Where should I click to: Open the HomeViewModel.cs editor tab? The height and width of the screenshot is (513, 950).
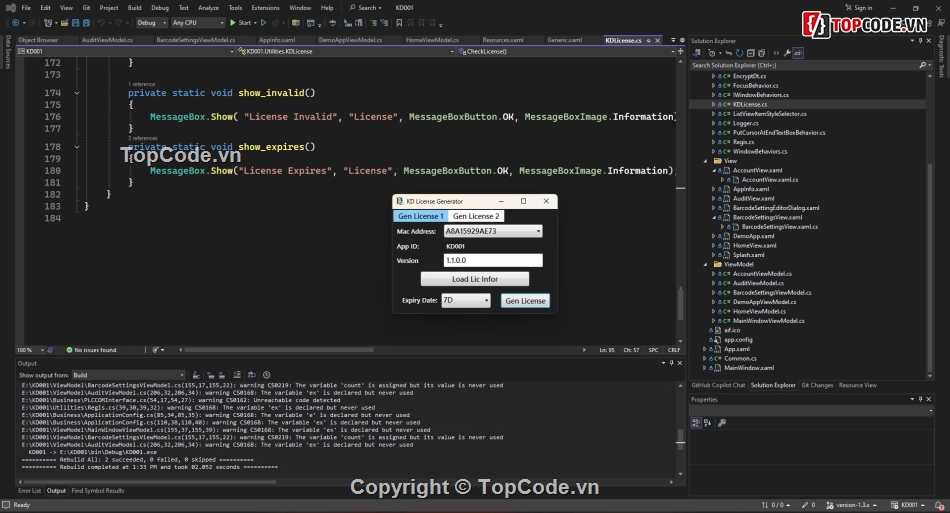[x=432, y=40]
